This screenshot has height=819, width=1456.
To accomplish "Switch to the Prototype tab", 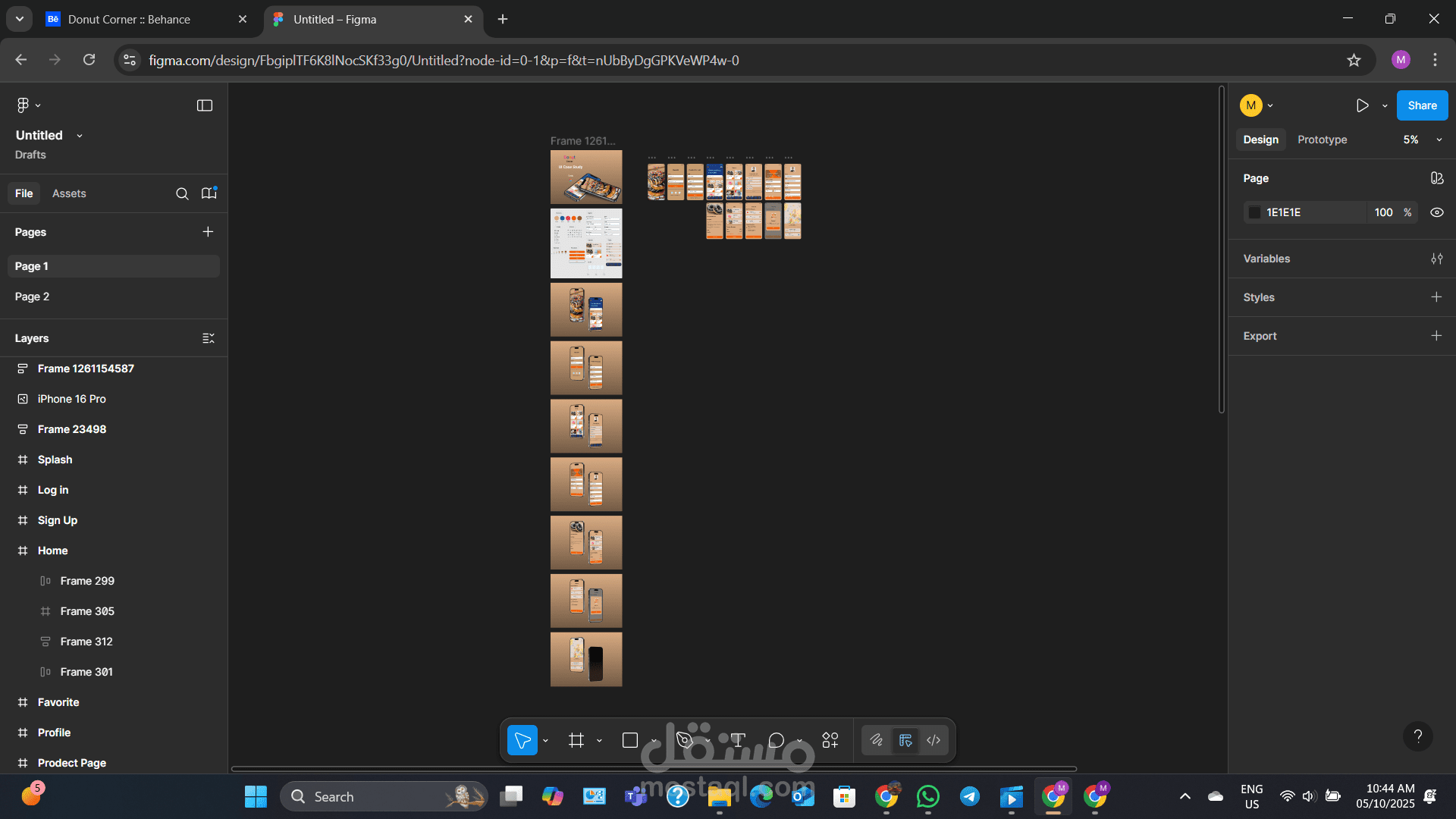I will 1322,140.
